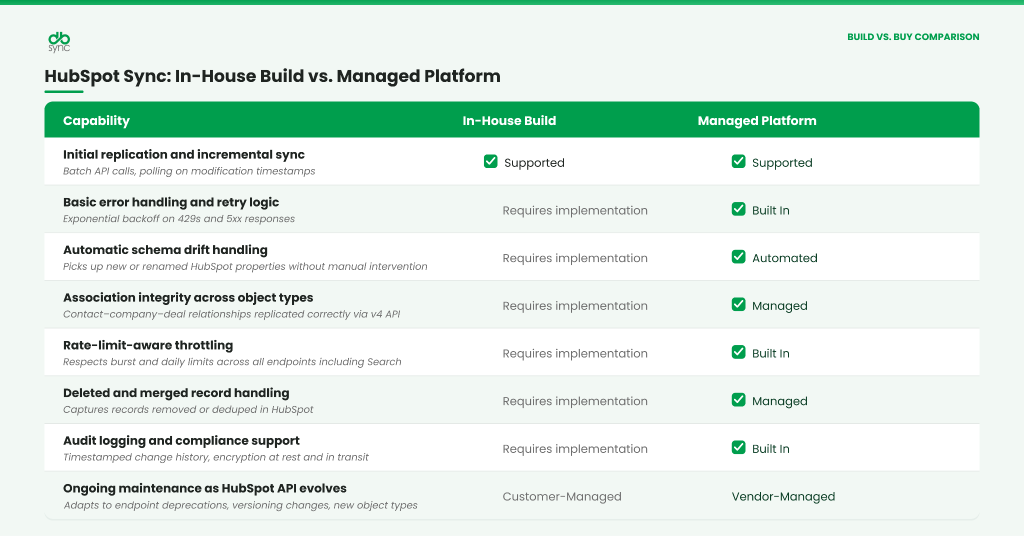Click checkmark in Association integrity row
Screen dimensions: 1024x536
[x=739, y=304]
